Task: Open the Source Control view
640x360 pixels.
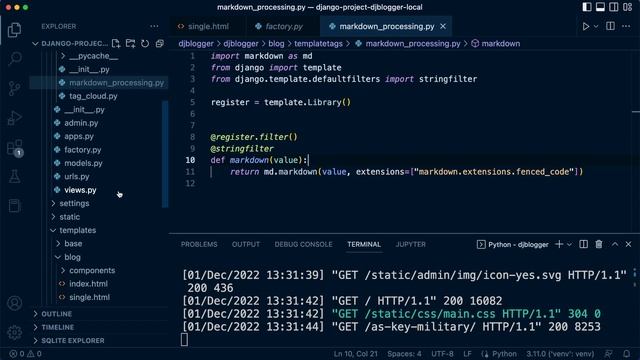Action: click(x=15, y=88)
